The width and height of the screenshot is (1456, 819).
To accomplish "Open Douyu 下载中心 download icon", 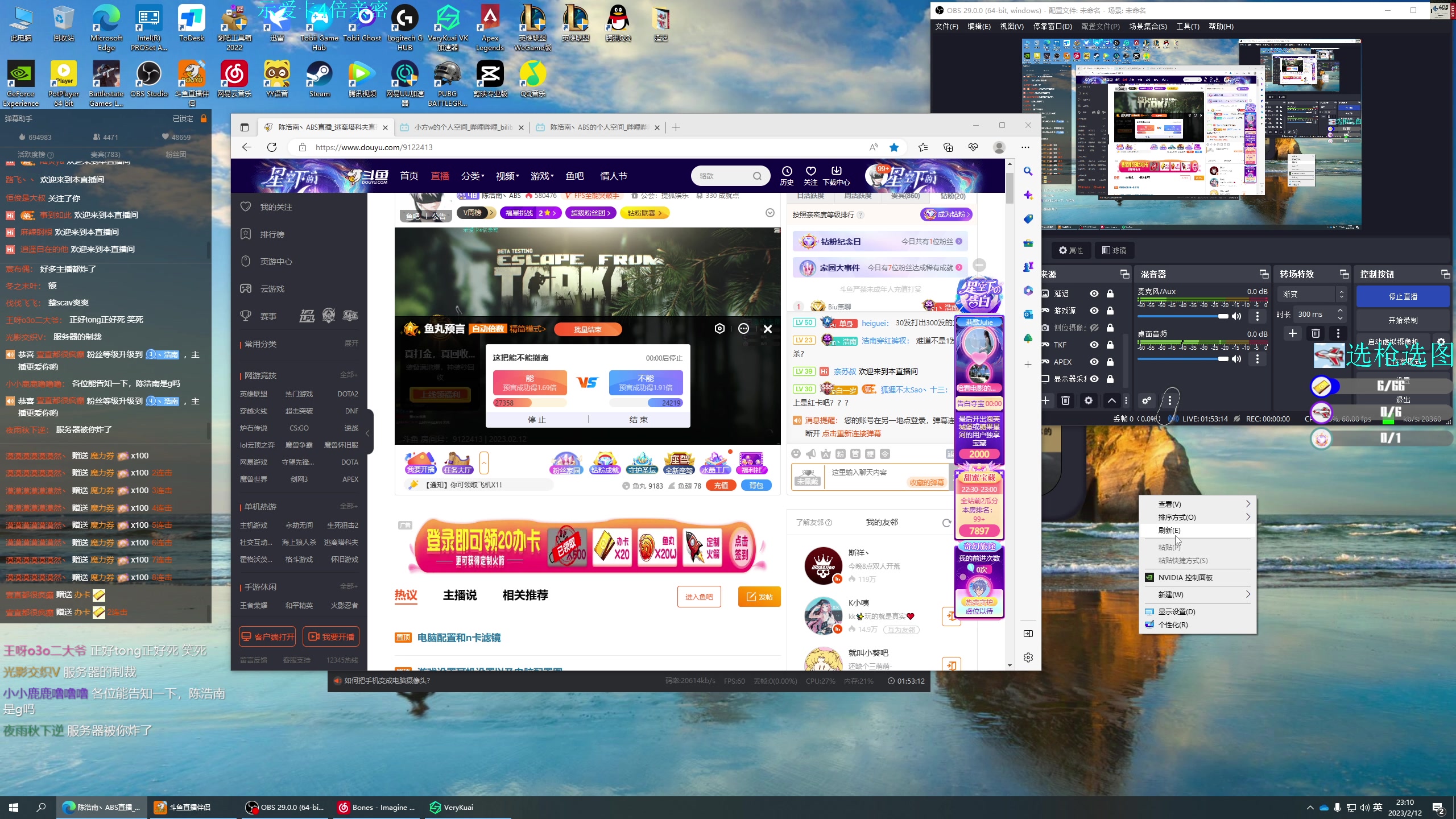I will tap(836, 176).
